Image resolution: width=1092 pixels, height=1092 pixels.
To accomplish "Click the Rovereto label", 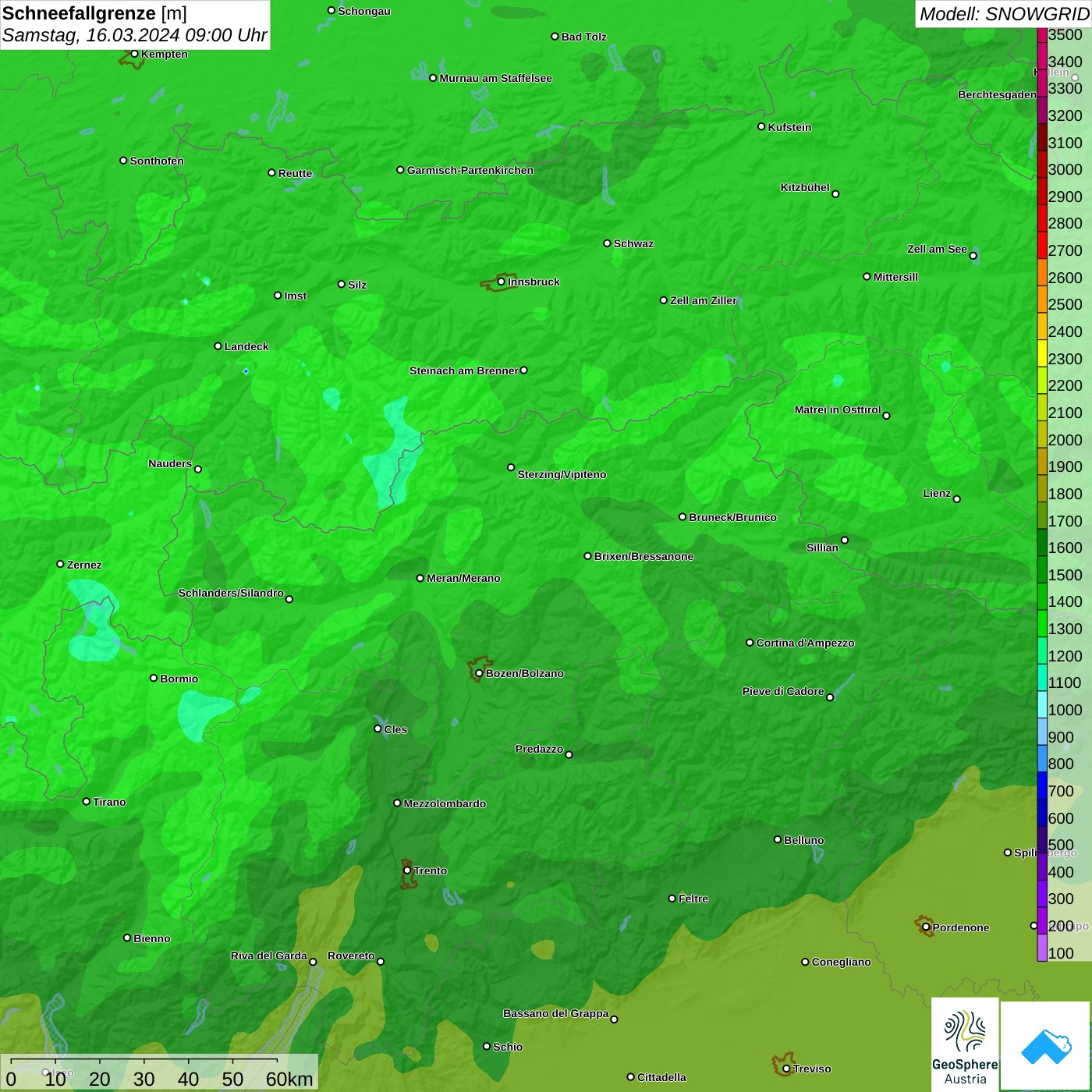I will click(x=351, y=955).
